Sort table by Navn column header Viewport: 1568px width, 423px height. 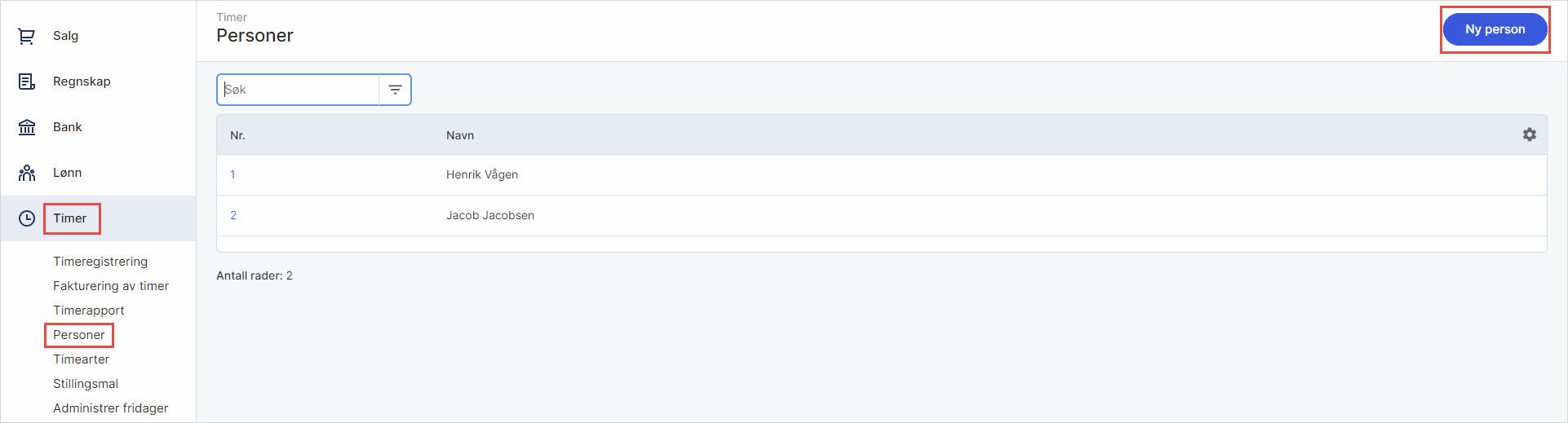click(x=460, y=135)
